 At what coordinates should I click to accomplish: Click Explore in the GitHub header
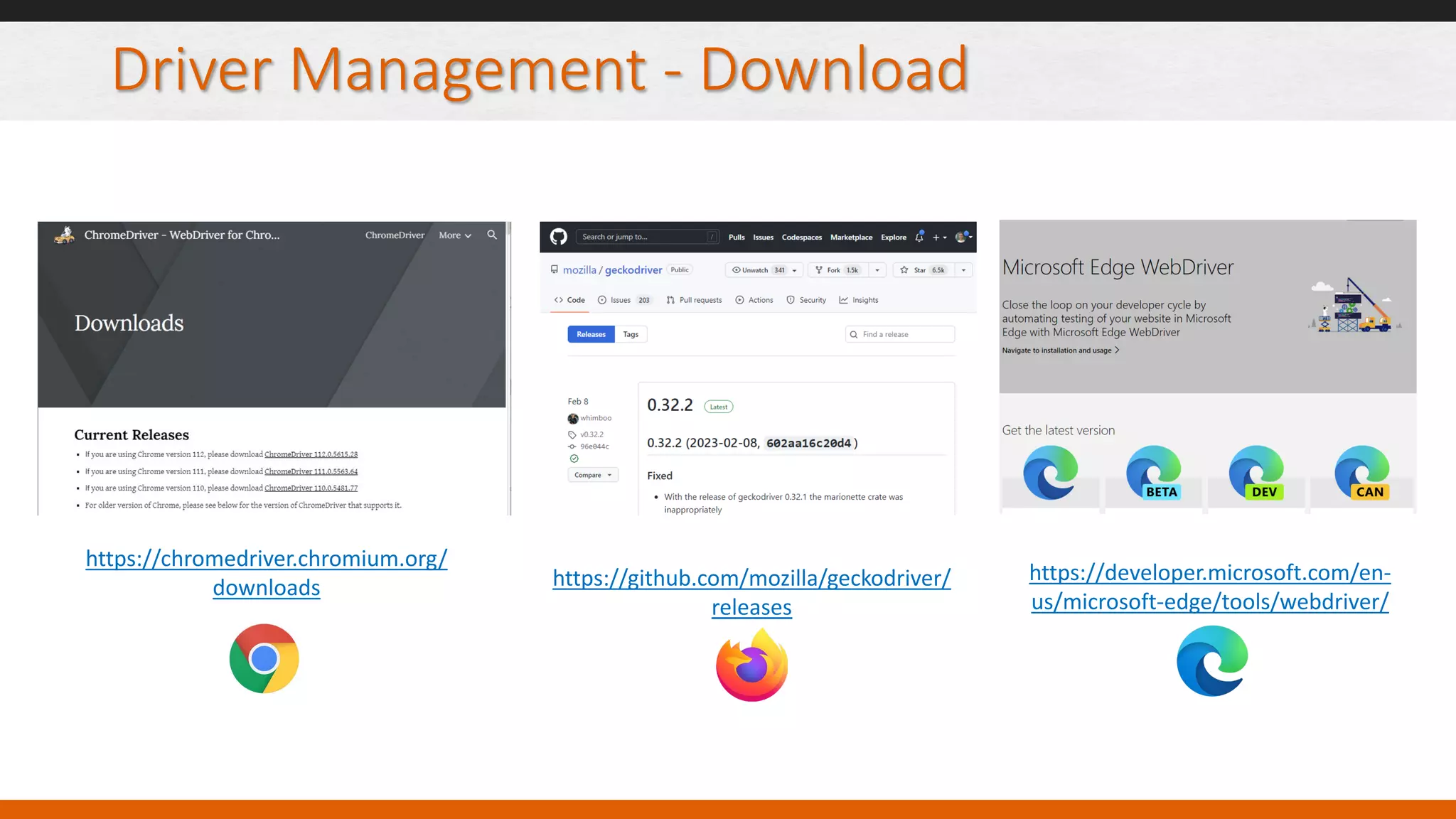click(x=894, y=237)
